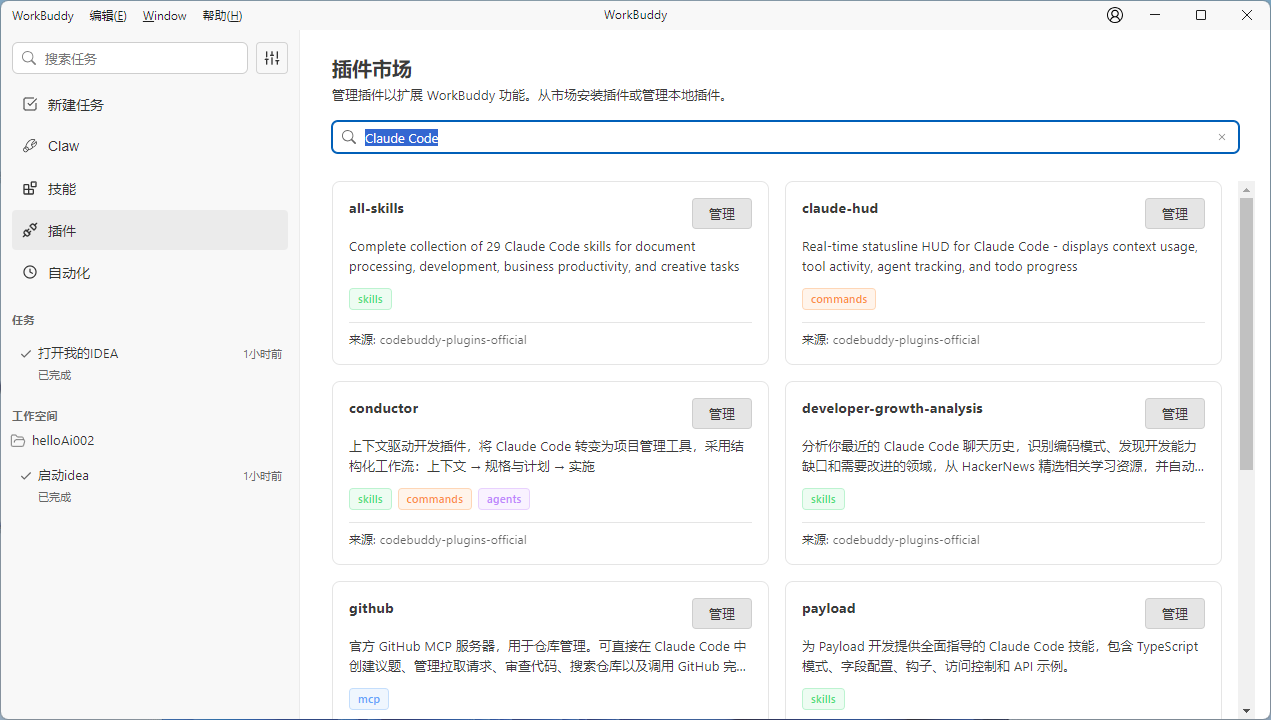This screenshot has height=720, width=1271.
Task: Click 管理 for the payload plugin
Action: 1175,613
